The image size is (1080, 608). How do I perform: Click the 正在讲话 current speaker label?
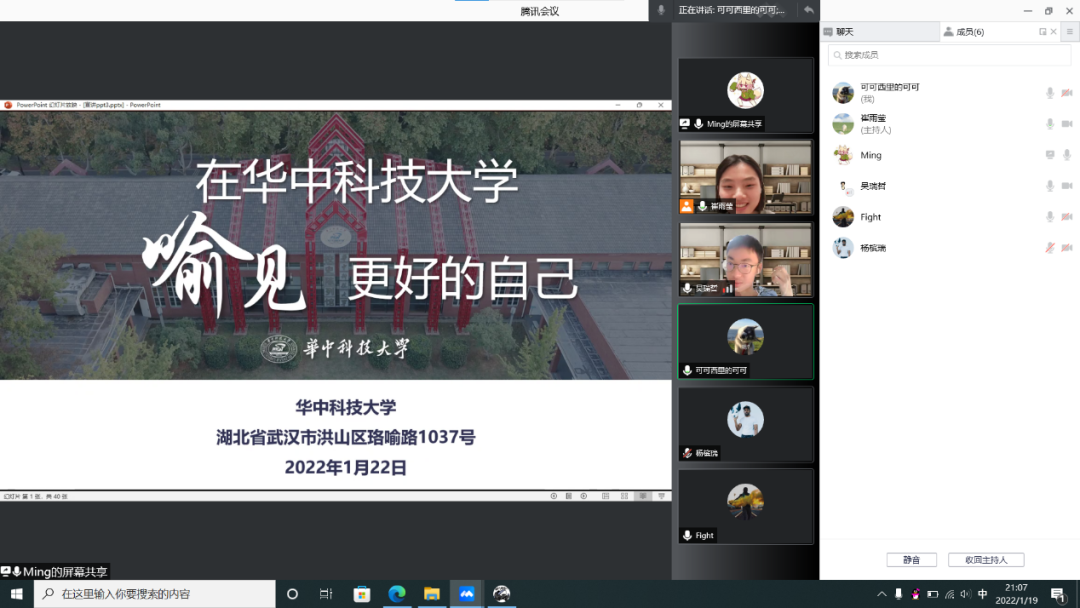[x=731, y=10]
